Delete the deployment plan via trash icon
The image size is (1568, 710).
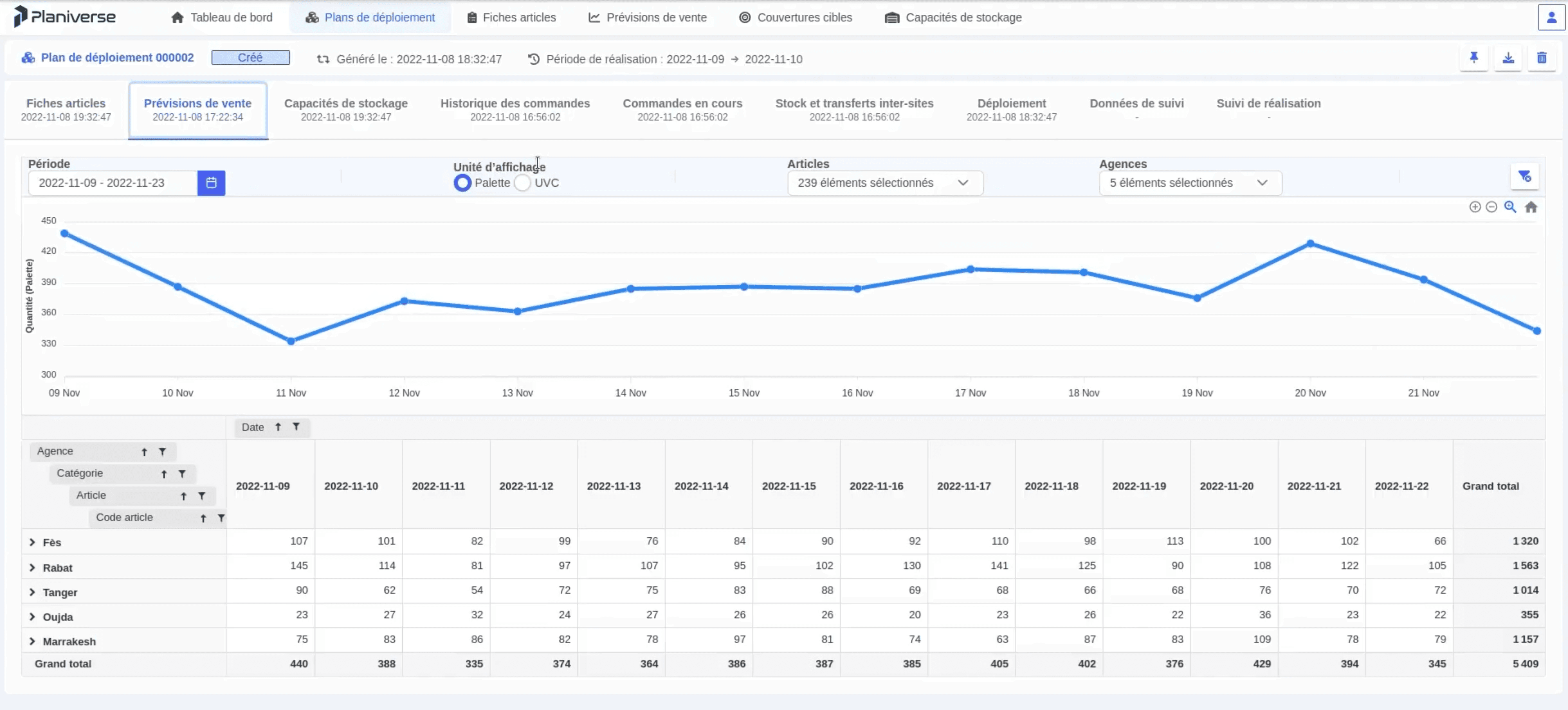coord(1542,58)
